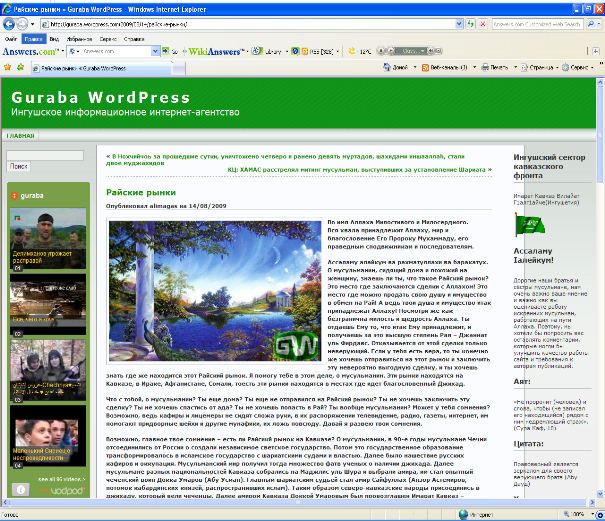The height and width of the screenshot is (521, 605).
Task: Open the Веб-каналы feeds button
Action: pos(444,67)
